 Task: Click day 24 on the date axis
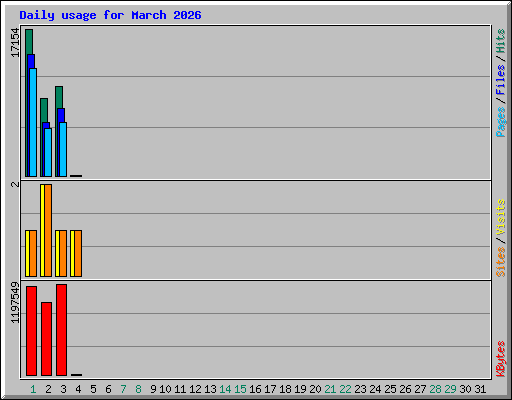(x=375, y=389)
